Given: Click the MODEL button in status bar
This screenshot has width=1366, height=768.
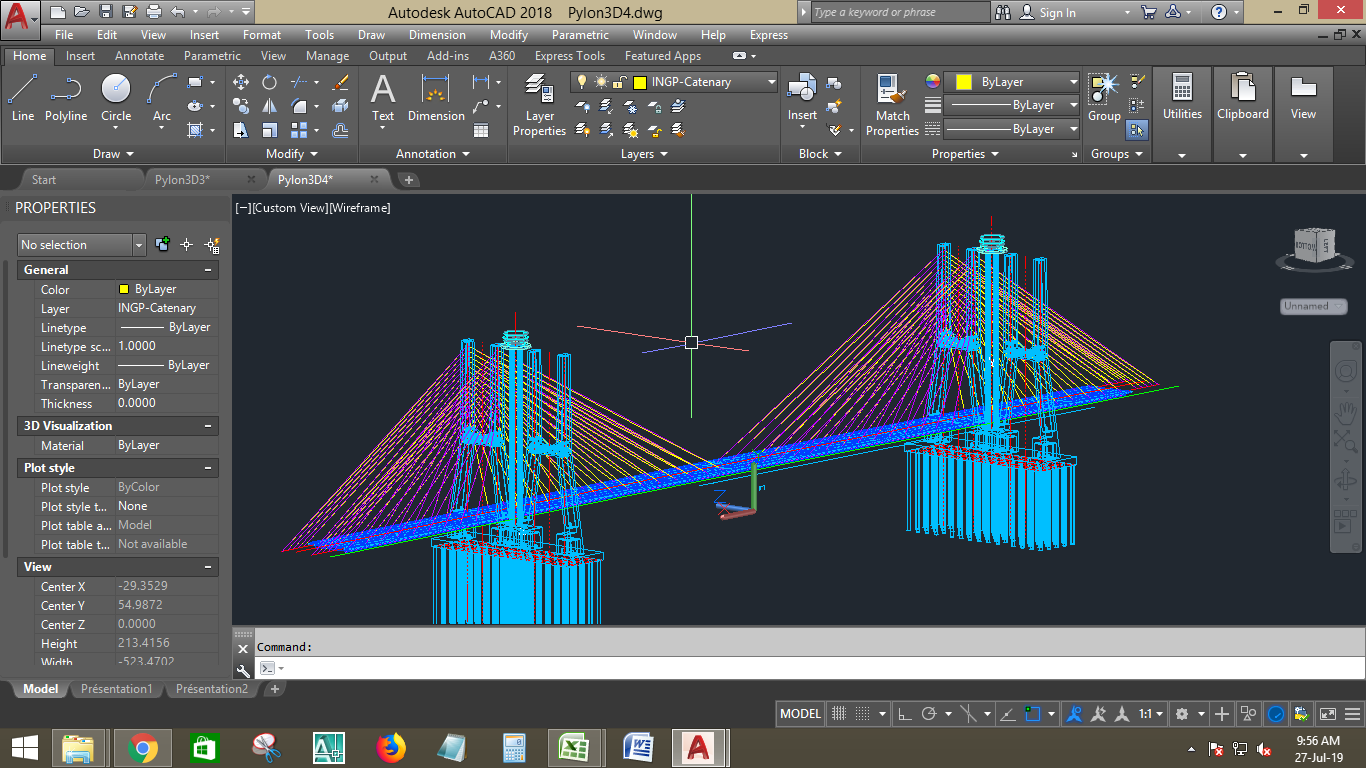Looking at the screenshot, I should pyautogui.click(x=800, y=714).
